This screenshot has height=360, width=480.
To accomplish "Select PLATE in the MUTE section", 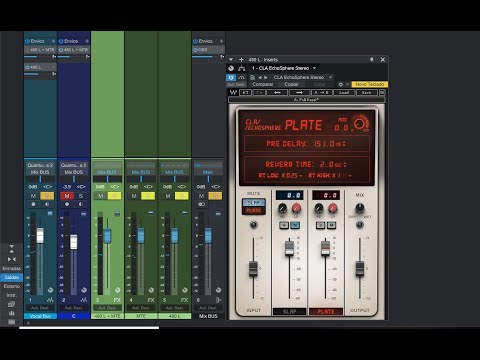I will point(254,210).
